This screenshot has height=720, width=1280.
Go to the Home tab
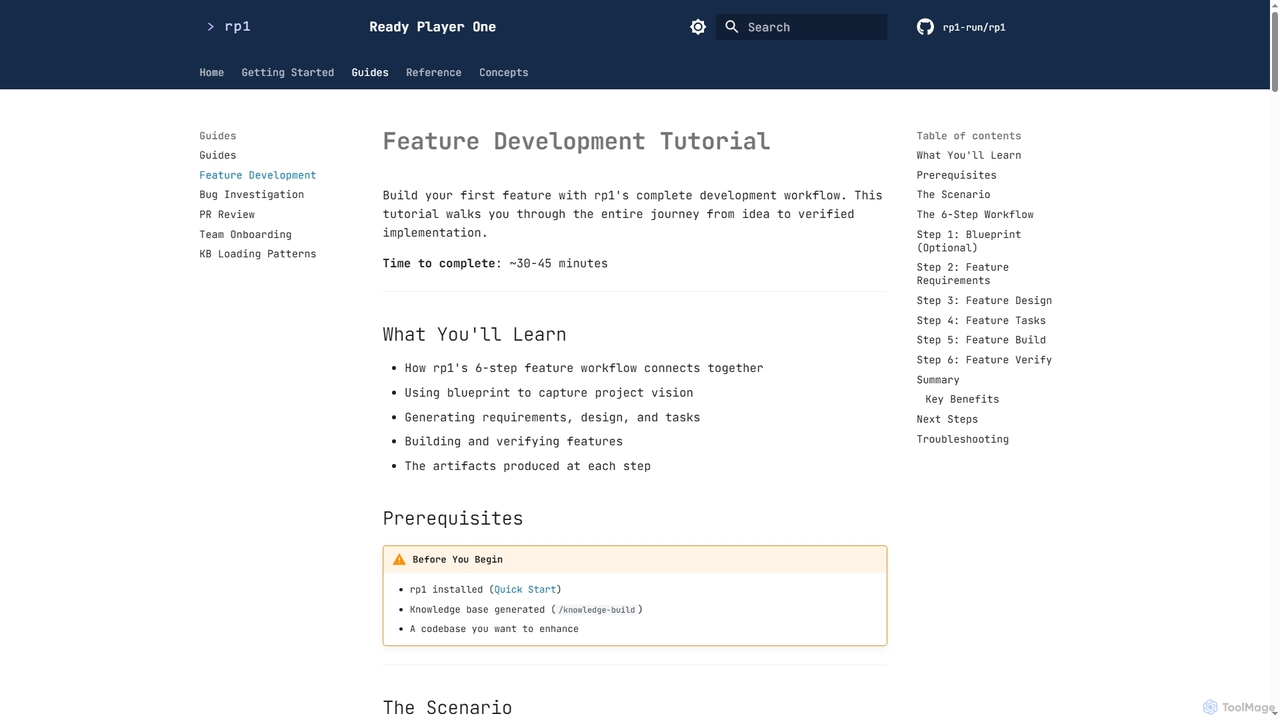tap(212, 73)
